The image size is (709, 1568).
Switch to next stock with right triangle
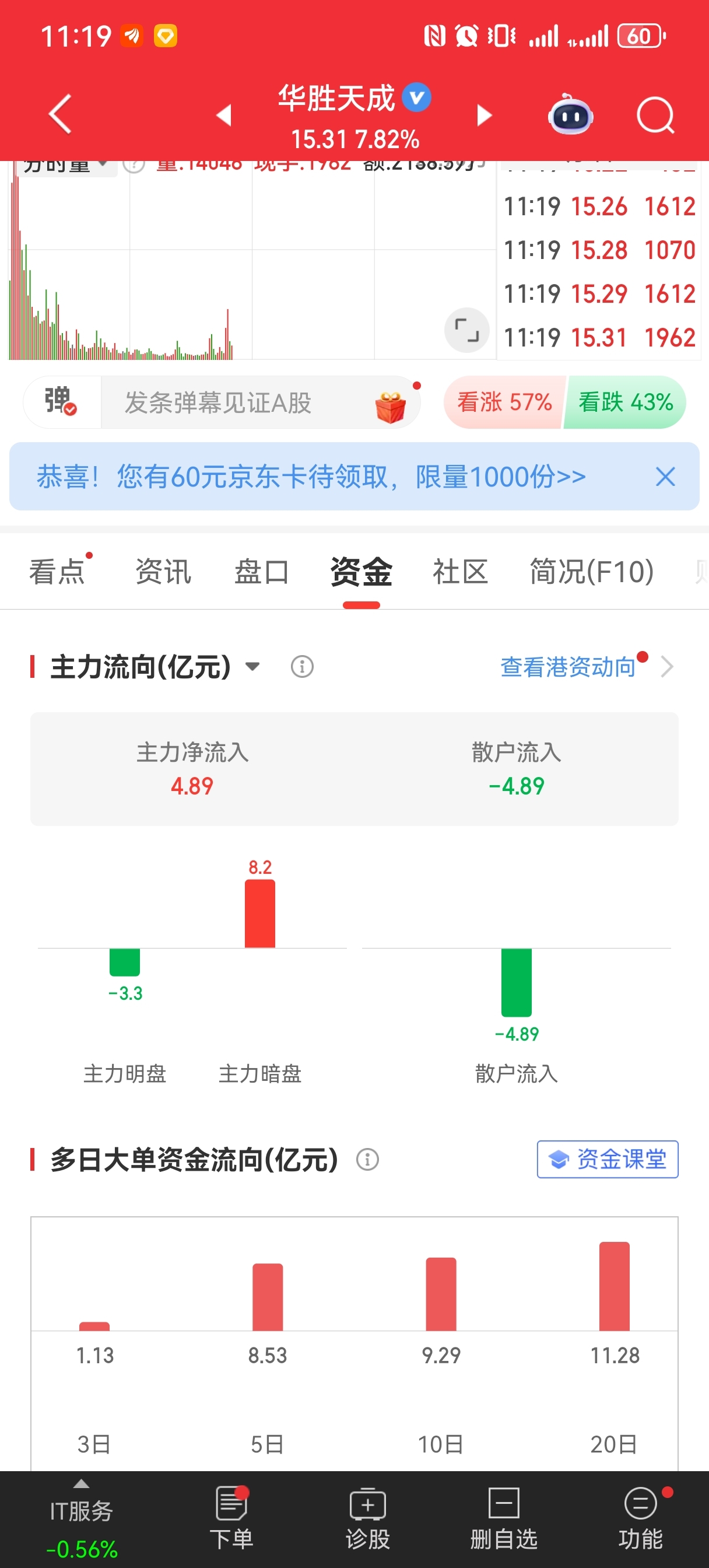[484, 115]
